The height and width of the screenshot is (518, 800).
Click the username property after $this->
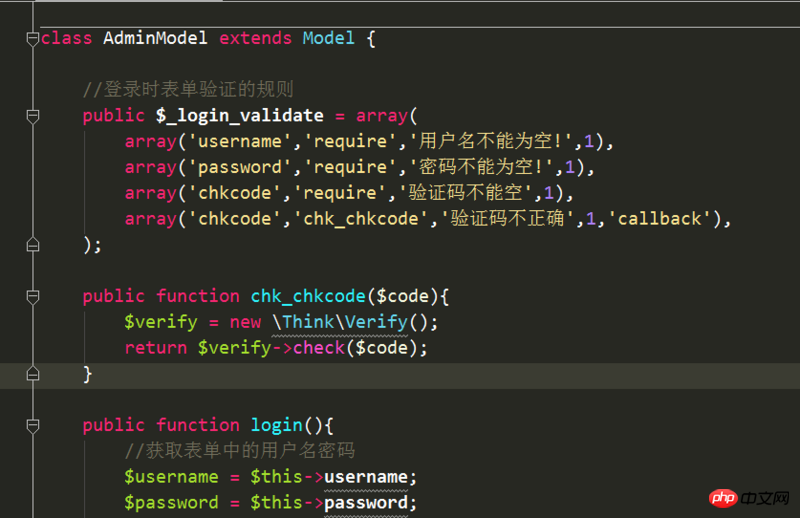[x=365, y=477]
